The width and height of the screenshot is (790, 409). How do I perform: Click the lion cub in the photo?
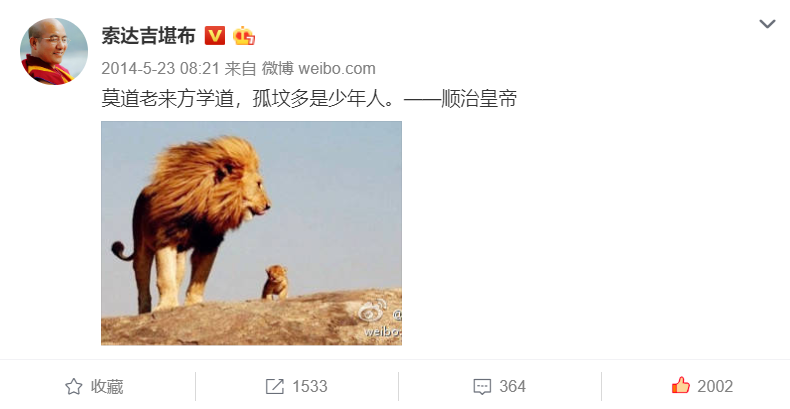coord(275,282)
